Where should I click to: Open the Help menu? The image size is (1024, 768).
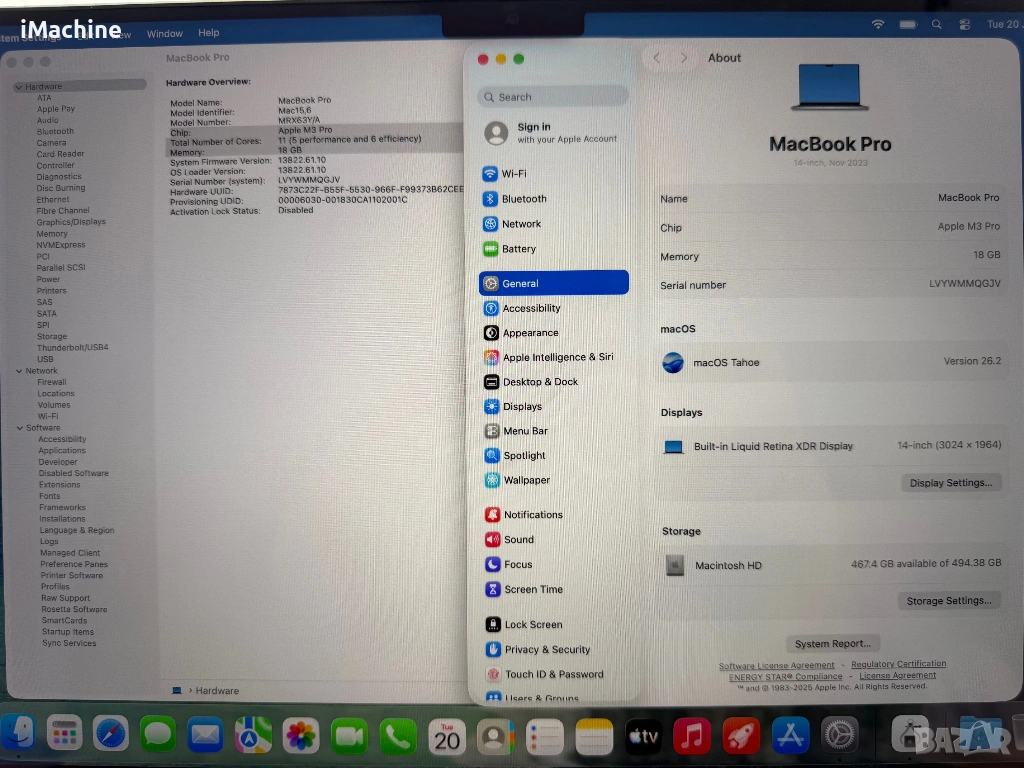[208, 34]
